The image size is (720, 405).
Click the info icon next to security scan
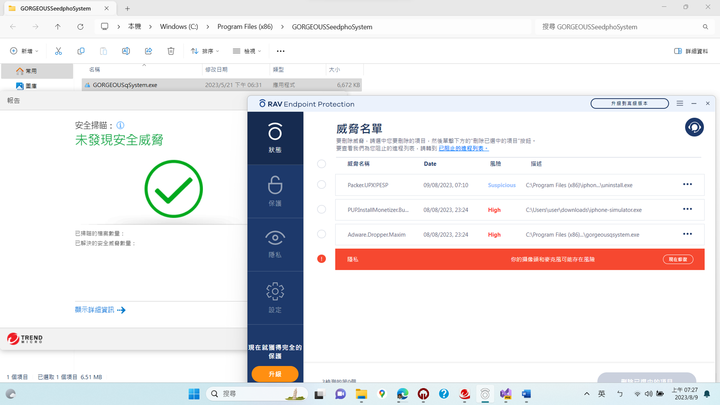pyautogui.click(x=120, y=125)
